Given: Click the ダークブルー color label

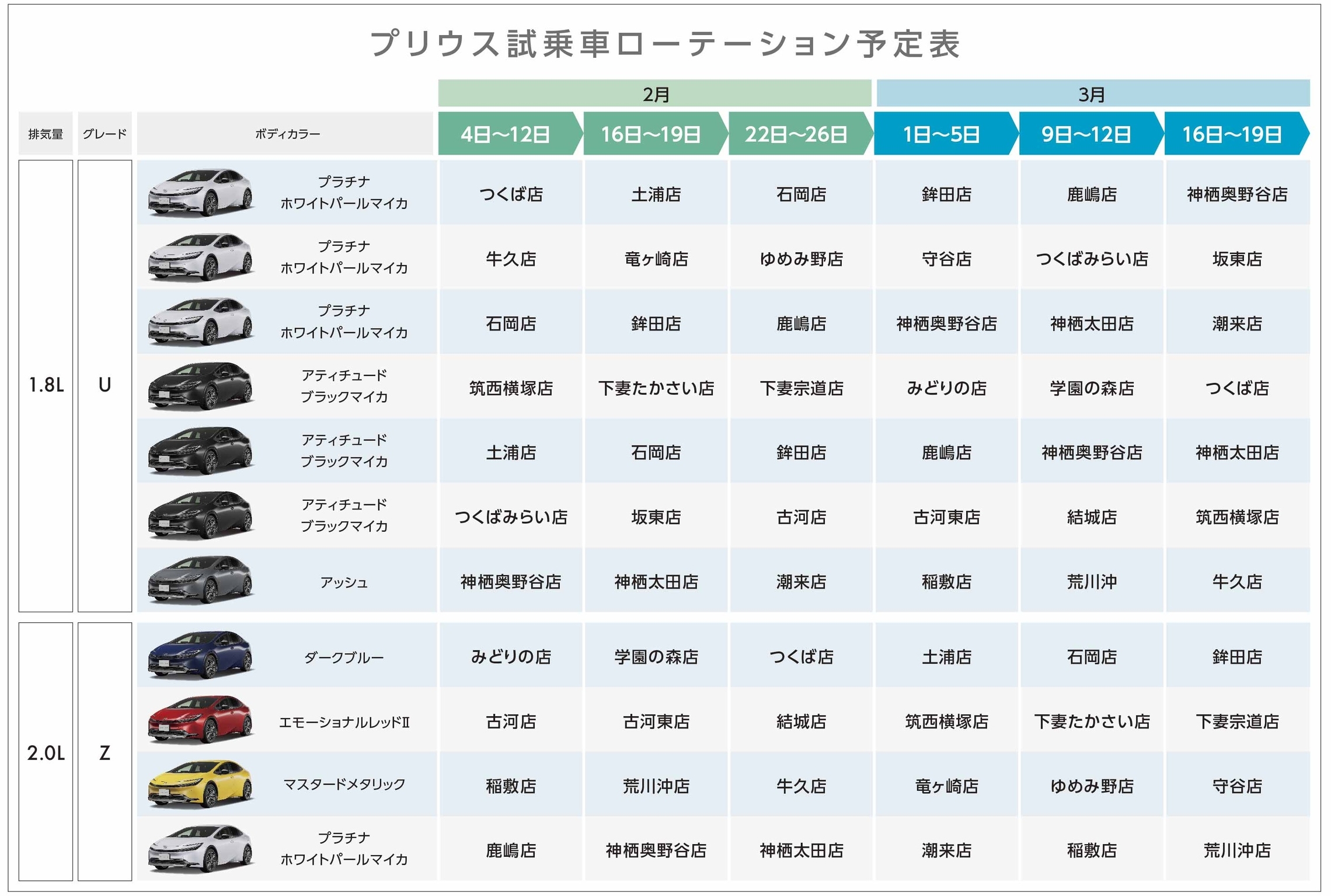Looking at the screenshot, I should tap(344, 657).
